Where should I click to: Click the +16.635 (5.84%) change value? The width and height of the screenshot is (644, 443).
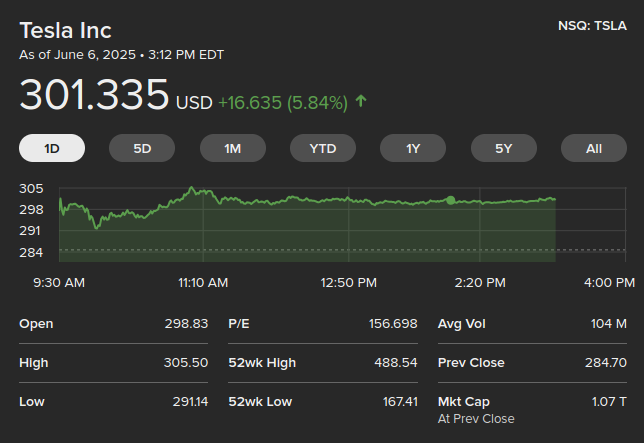click(x=283, y=103)
